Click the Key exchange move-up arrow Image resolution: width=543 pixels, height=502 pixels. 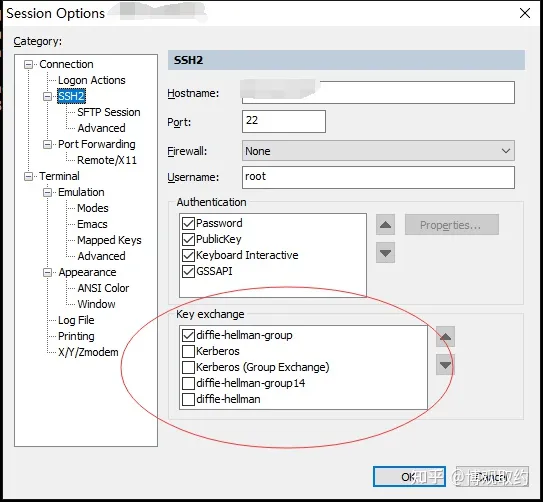click(x=445, y=337)
